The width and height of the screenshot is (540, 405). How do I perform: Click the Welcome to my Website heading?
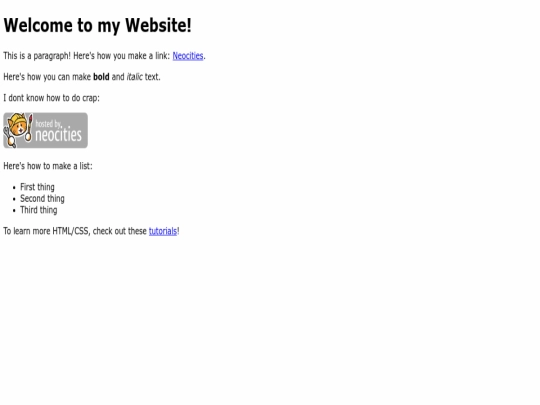pyautogui.click(x=97, y=25)
